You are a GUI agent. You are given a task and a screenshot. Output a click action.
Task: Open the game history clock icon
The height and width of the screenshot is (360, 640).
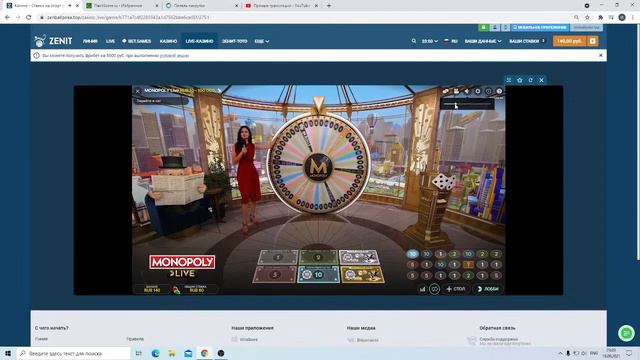coord(489,91)
